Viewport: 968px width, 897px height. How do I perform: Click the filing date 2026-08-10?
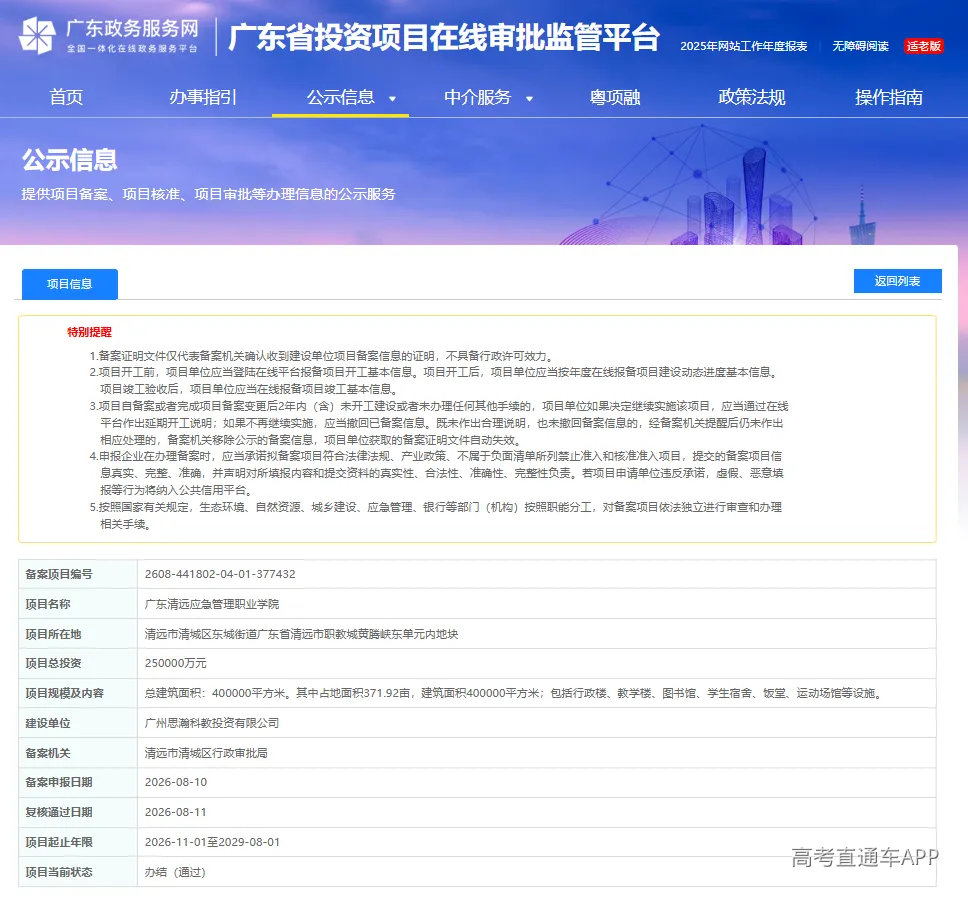(x=176, y=782)
